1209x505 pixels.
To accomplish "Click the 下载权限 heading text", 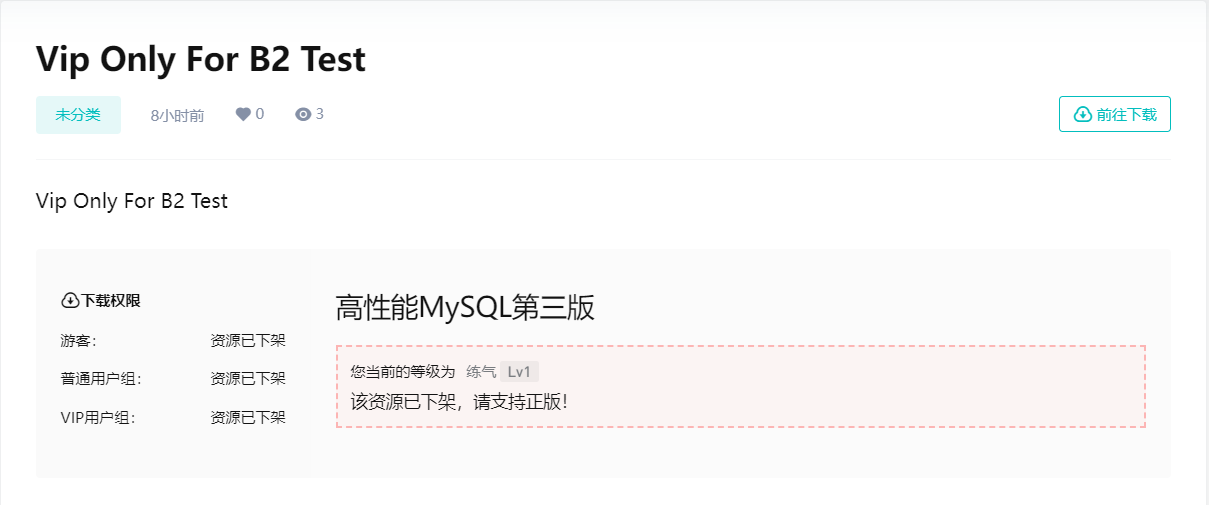I will click(111, 300).
